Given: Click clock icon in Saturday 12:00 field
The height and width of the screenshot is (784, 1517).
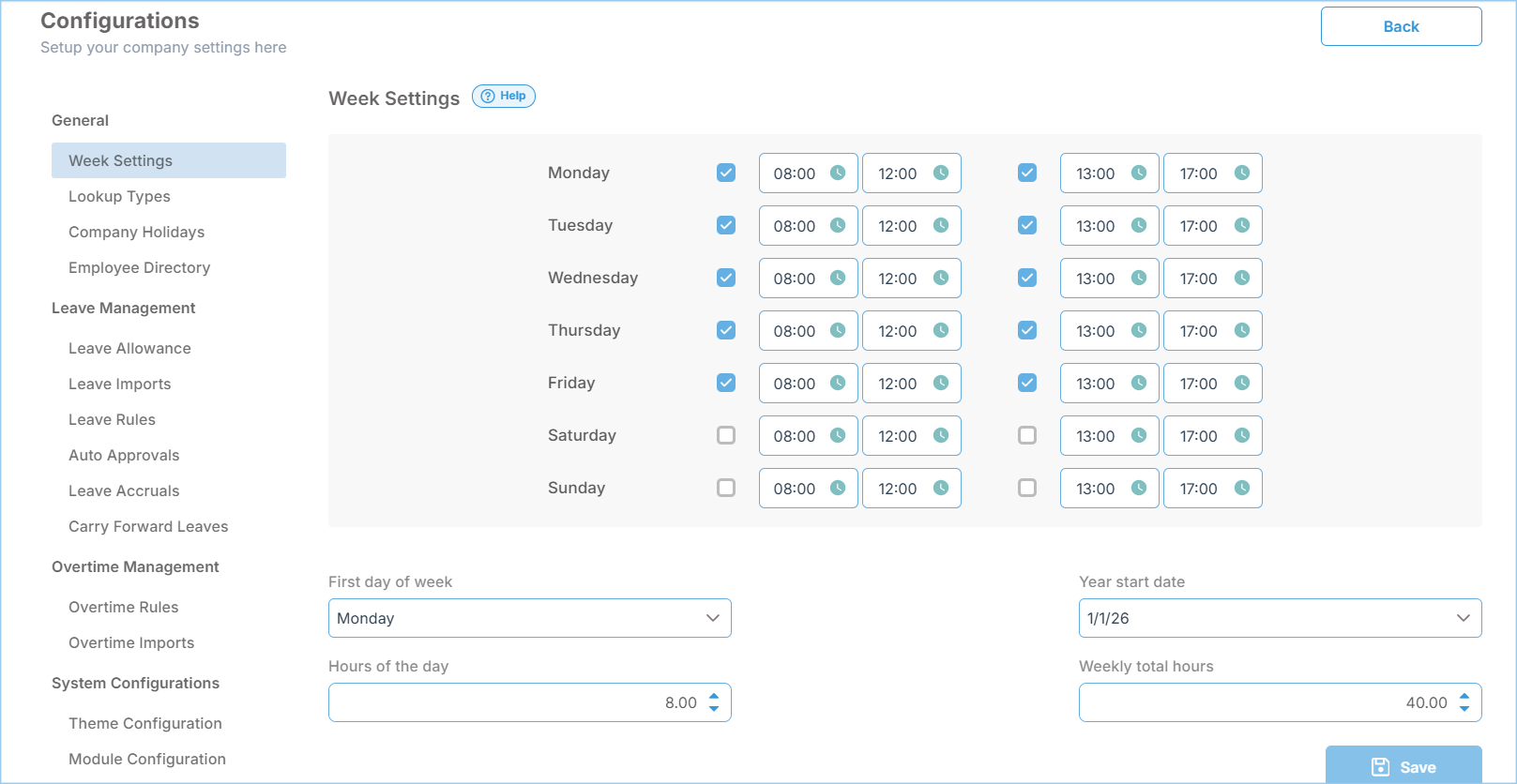Looking at the screenshot, I should (x=941, y=435).
